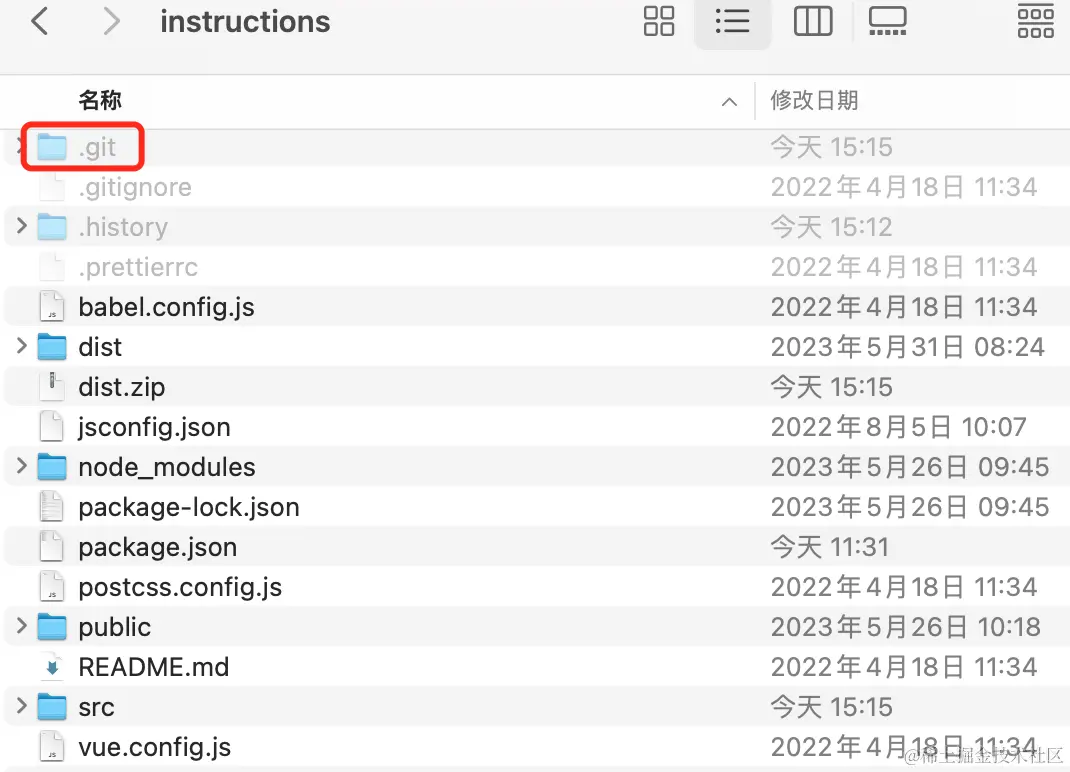Switch to icon grid view
This screenshot has height=772, width=1070.
[x=659, y=21]
